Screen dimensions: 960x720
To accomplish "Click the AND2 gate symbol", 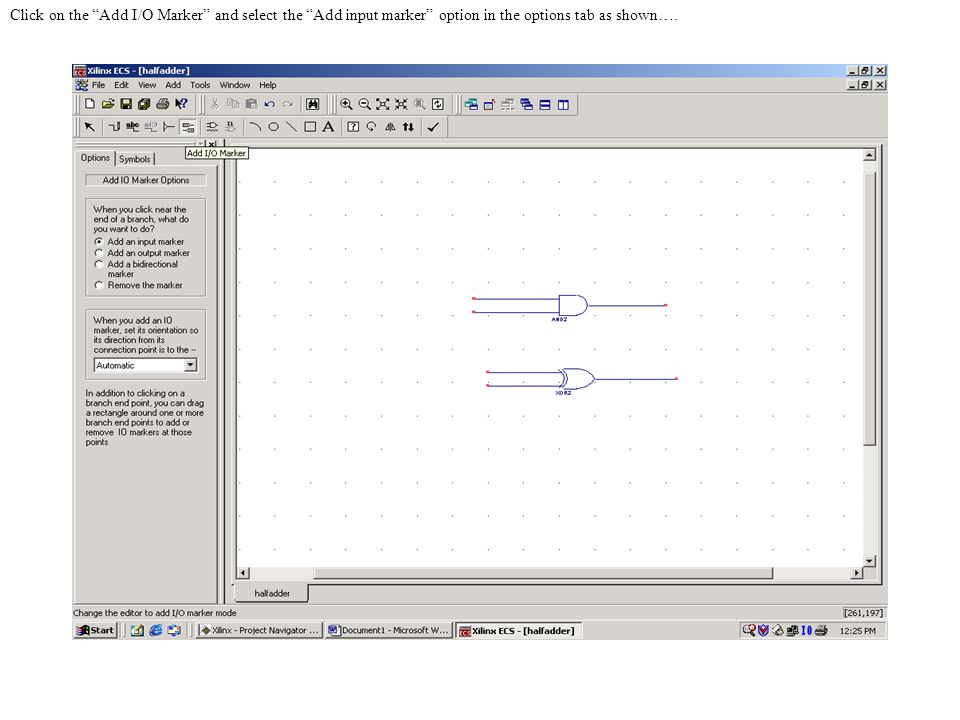I will [x=572, y=305].
